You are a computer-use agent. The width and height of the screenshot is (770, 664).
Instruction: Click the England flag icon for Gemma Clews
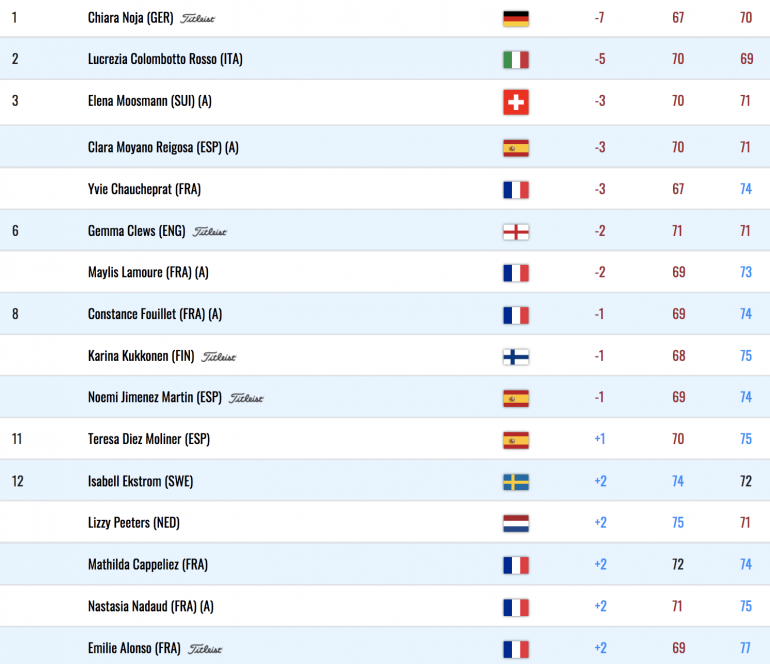(516, 231)
